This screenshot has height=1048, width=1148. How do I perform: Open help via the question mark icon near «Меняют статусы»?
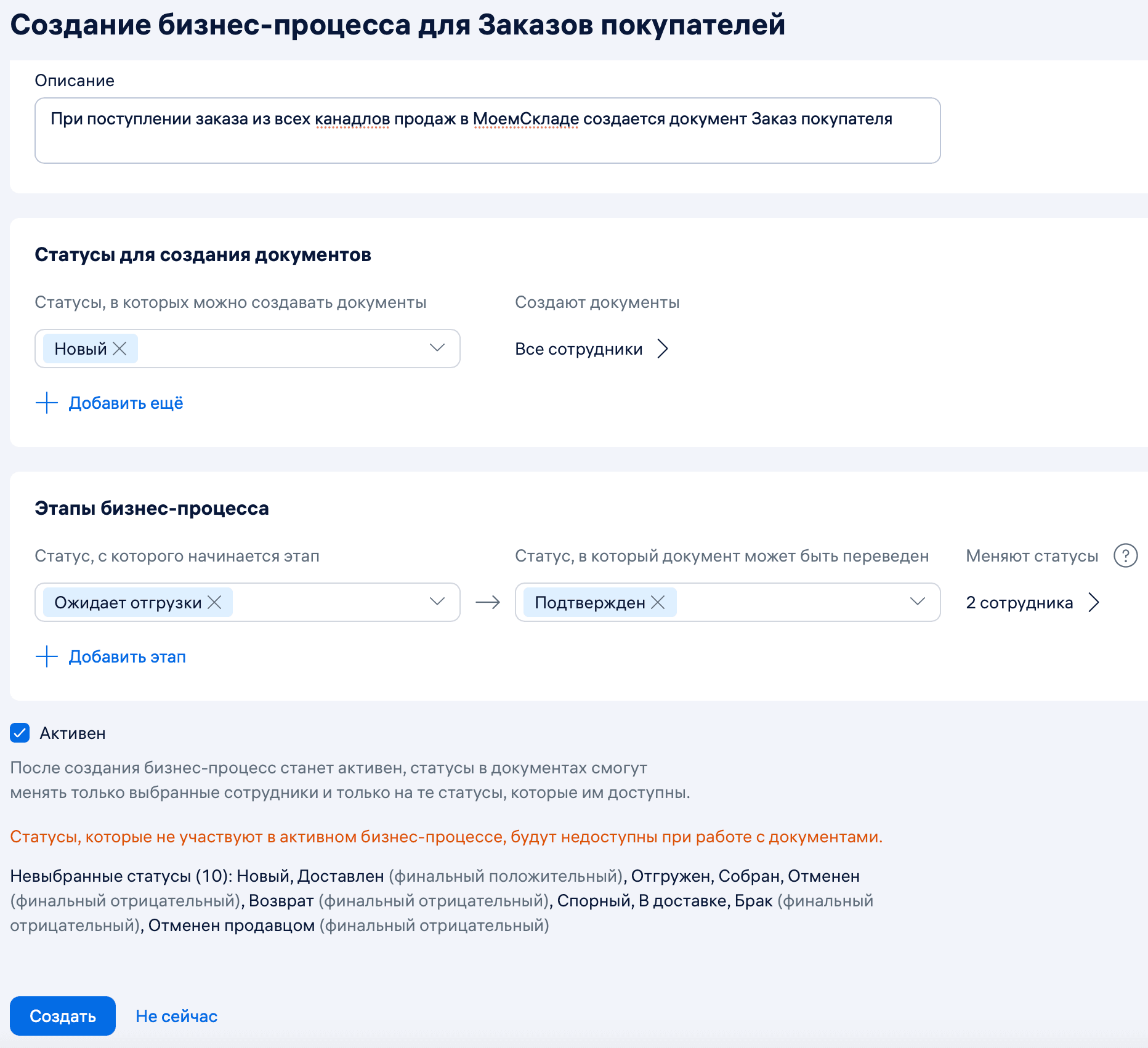click(x=1126, y=555)
